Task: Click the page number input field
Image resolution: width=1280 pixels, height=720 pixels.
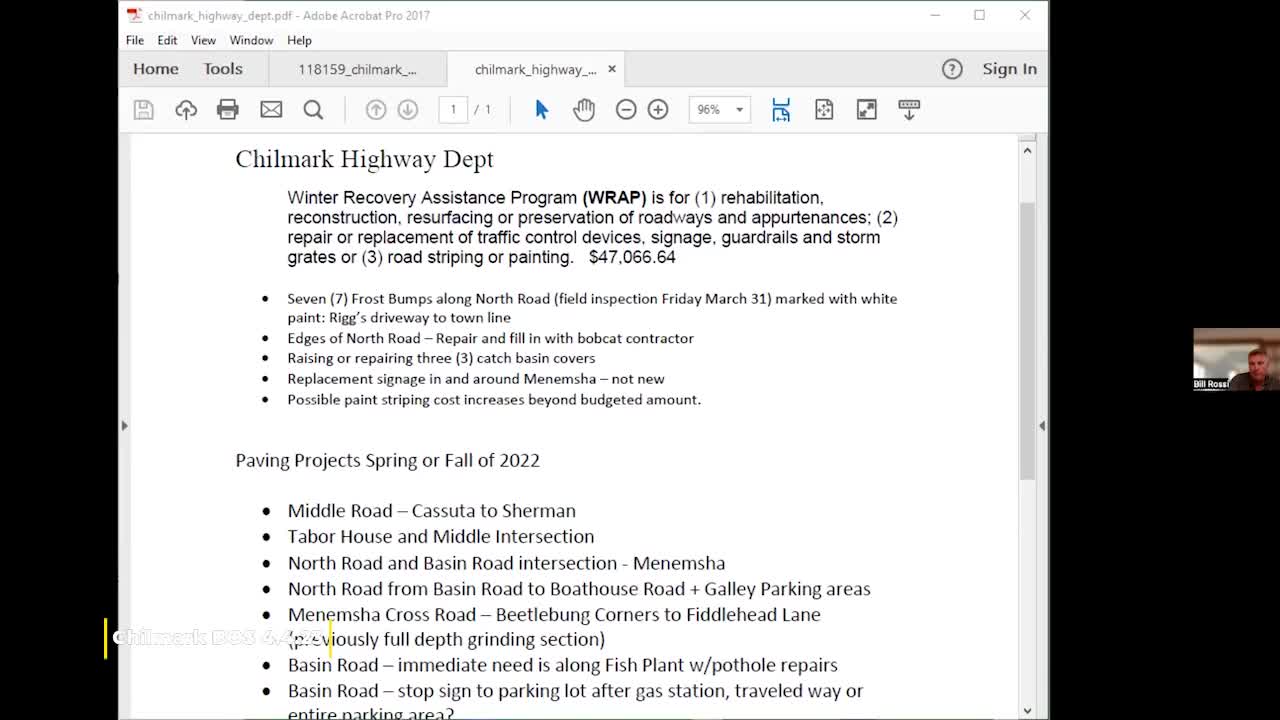Action: [x=453, y=110]
